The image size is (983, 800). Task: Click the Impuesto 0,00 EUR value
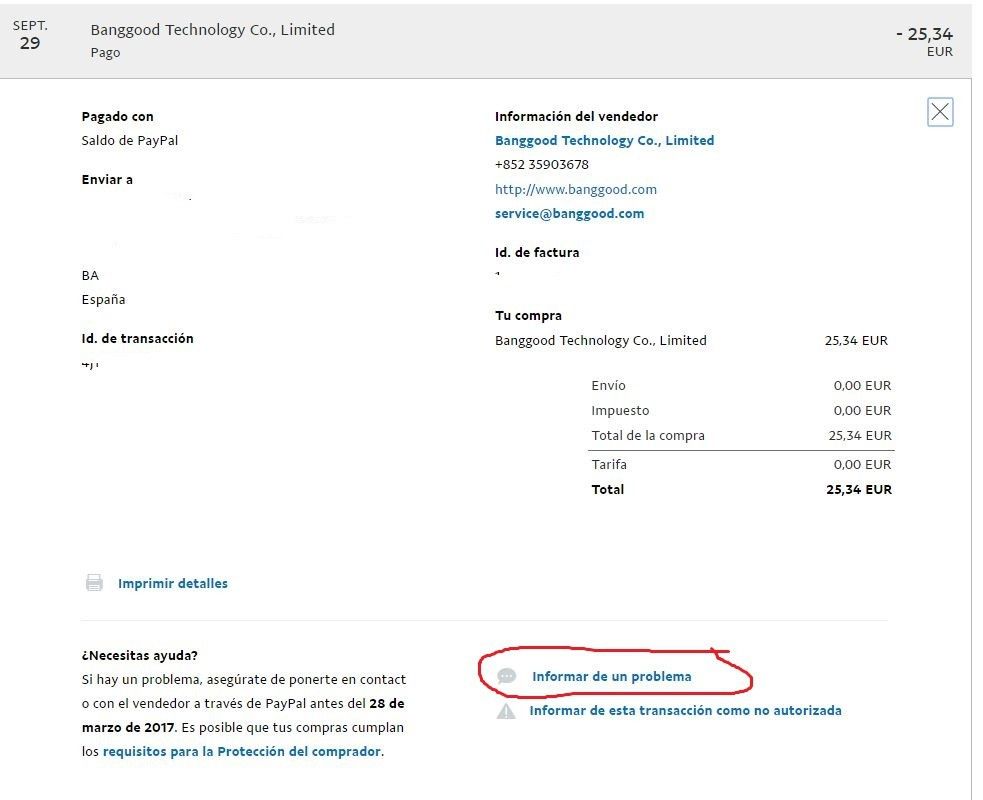[x=862, y=411]
